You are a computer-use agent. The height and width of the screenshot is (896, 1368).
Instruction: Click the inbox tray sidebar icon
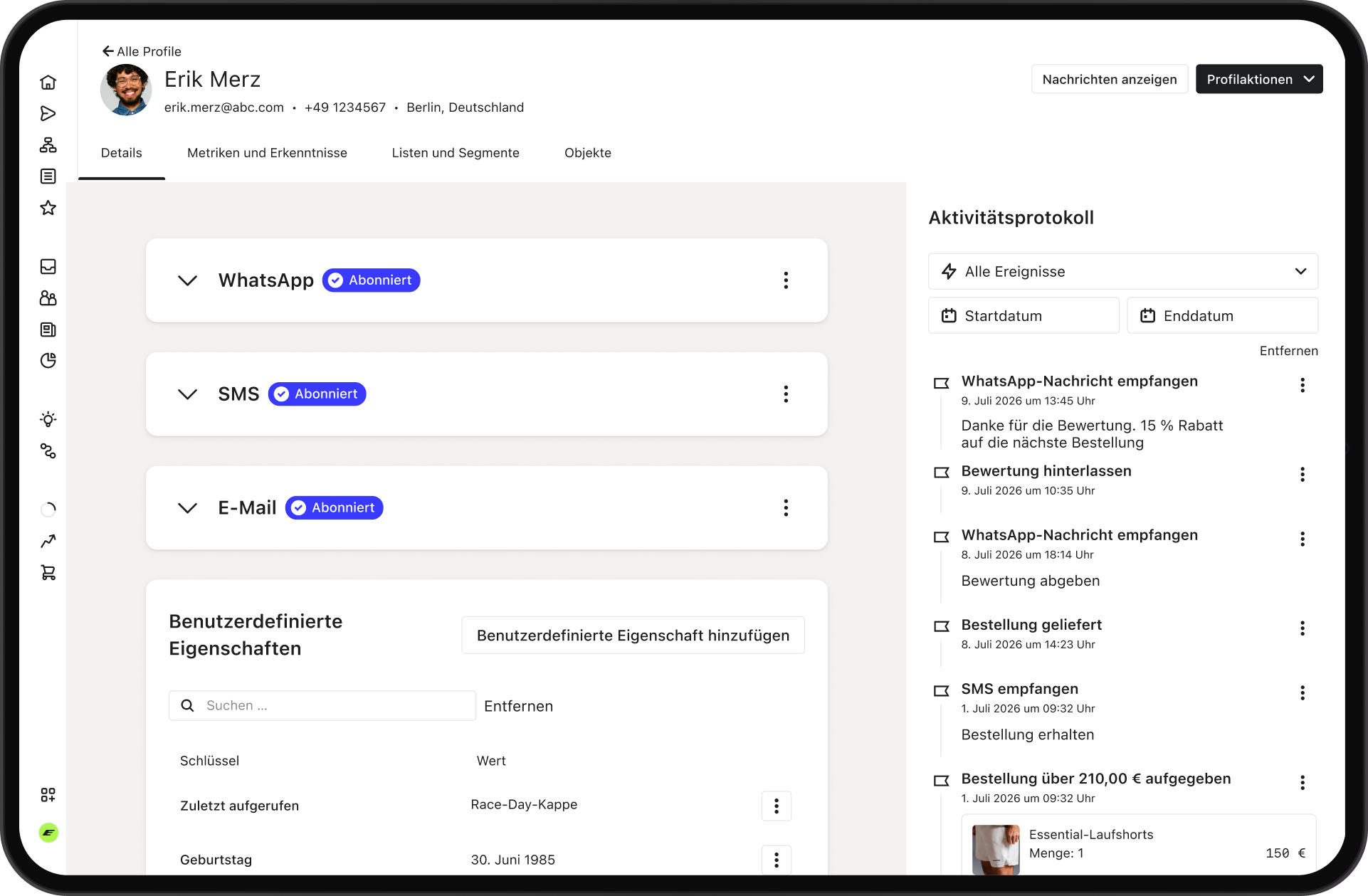pos(48,267)
